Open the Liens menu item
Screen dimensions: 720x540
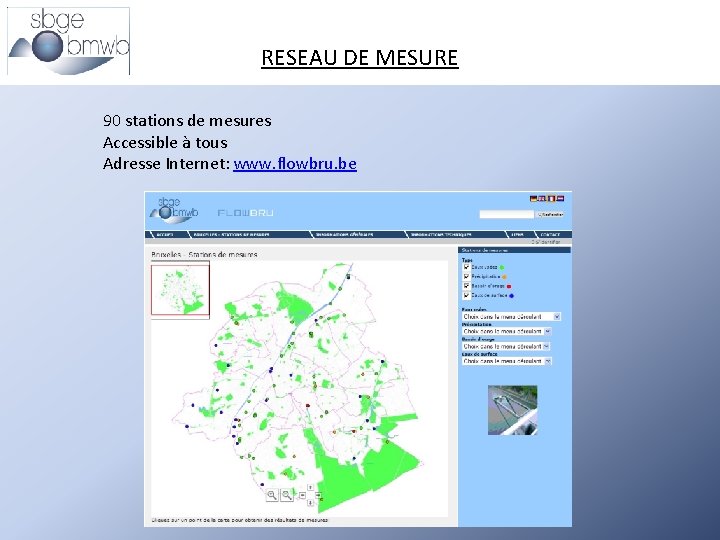pos(518,235)
